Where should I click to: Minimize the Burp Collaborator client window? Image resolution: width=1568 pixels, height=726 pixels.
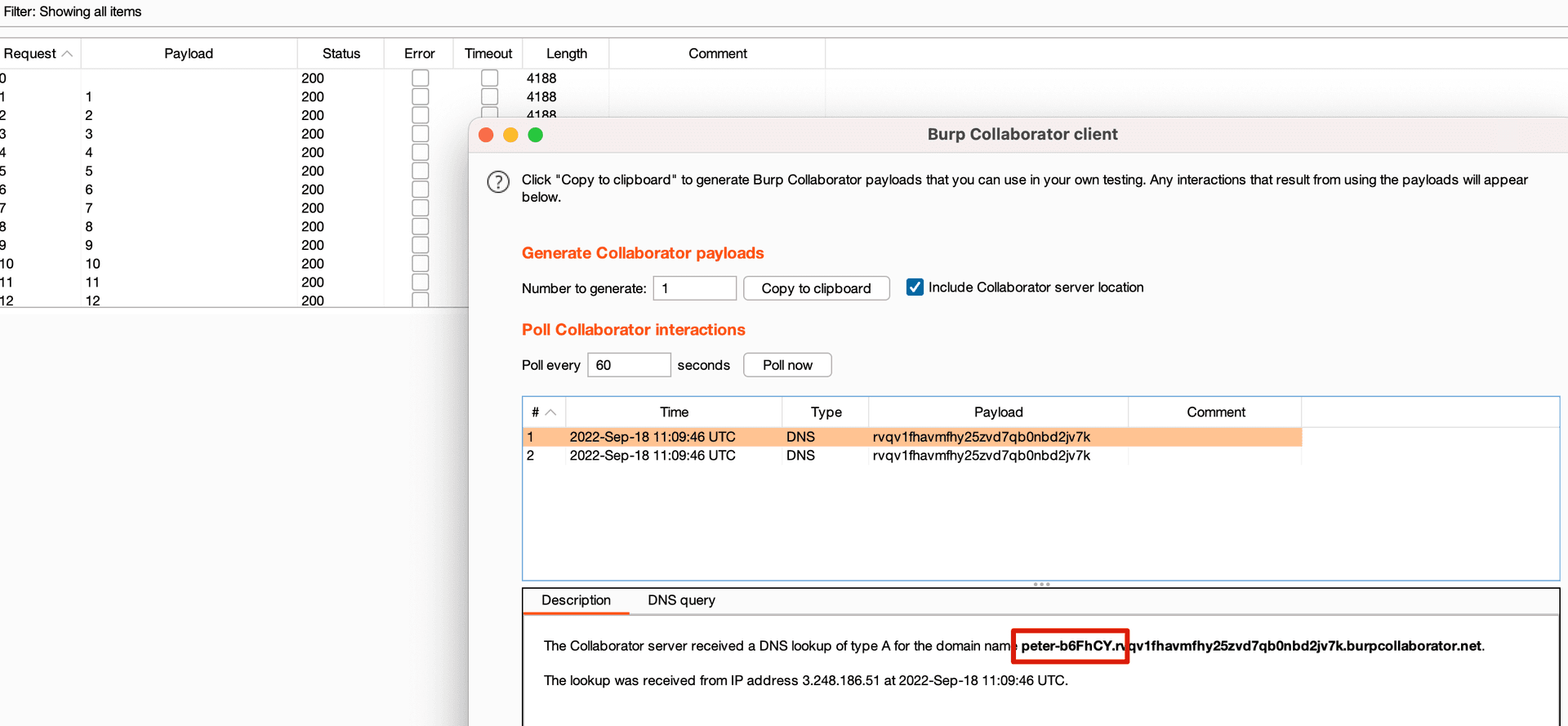[510, 135]
